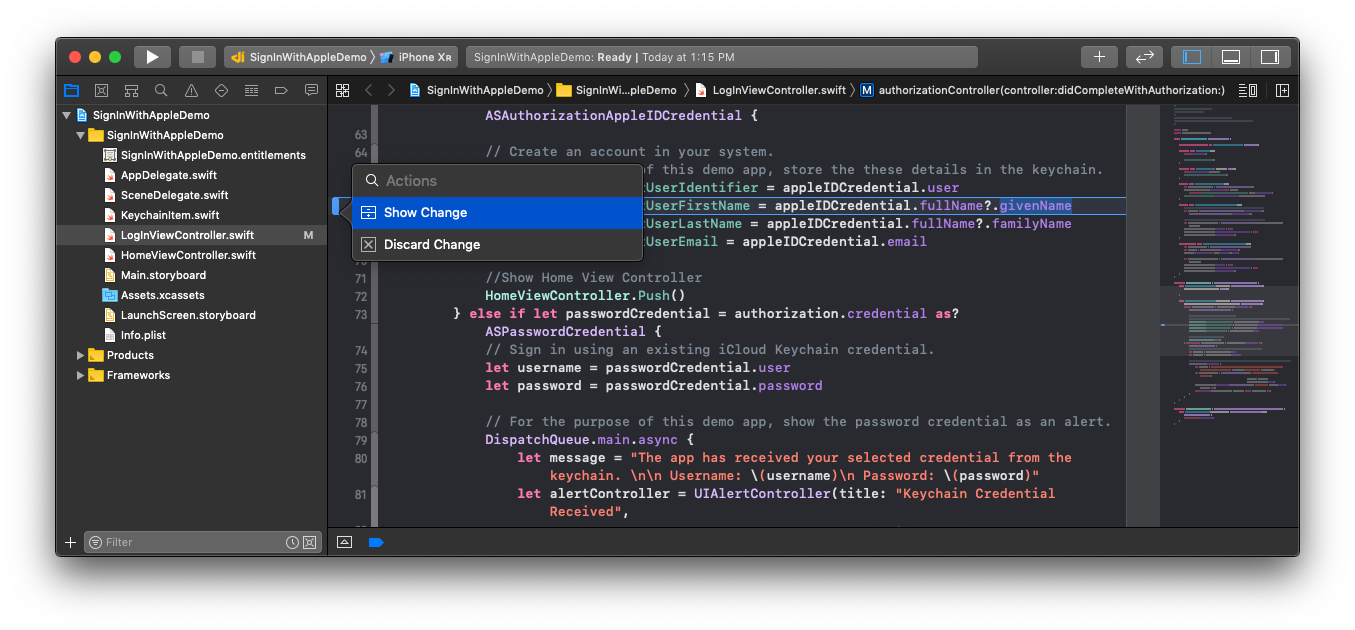The image size is (1355, 630).
Task: Open editor options lines menu
Action: 1247,90
